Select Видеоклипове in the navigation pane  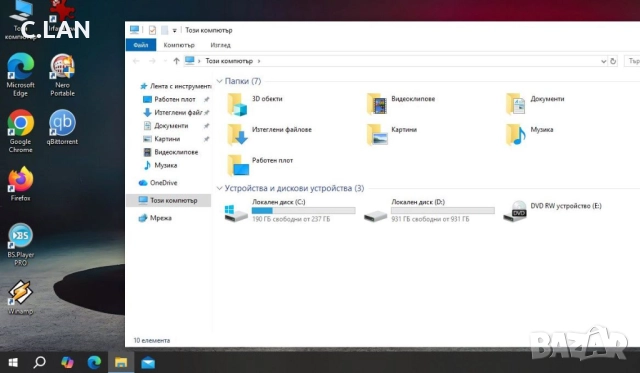171,152
